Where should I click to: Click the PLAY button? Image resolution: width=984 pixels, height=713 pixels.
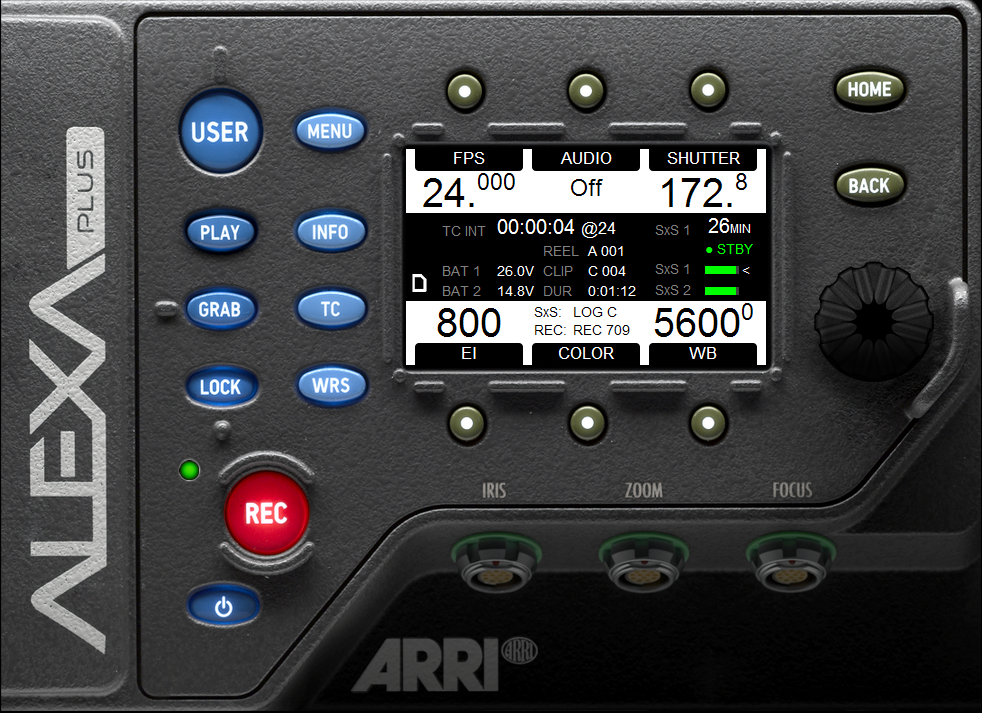click(x=220, y=232)
